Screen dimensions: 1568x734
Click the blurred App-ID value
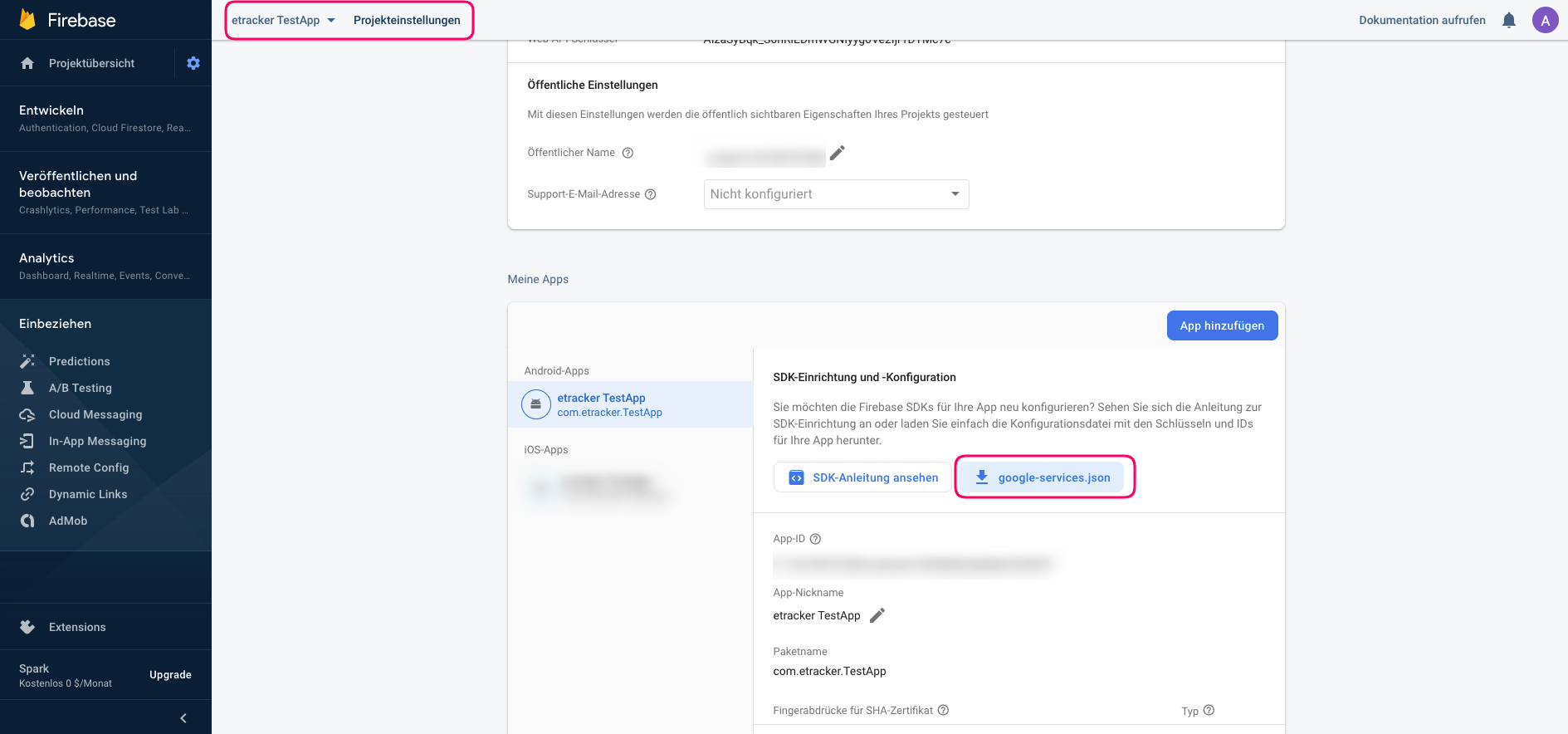pyautogui.click(x=913, y=565)
